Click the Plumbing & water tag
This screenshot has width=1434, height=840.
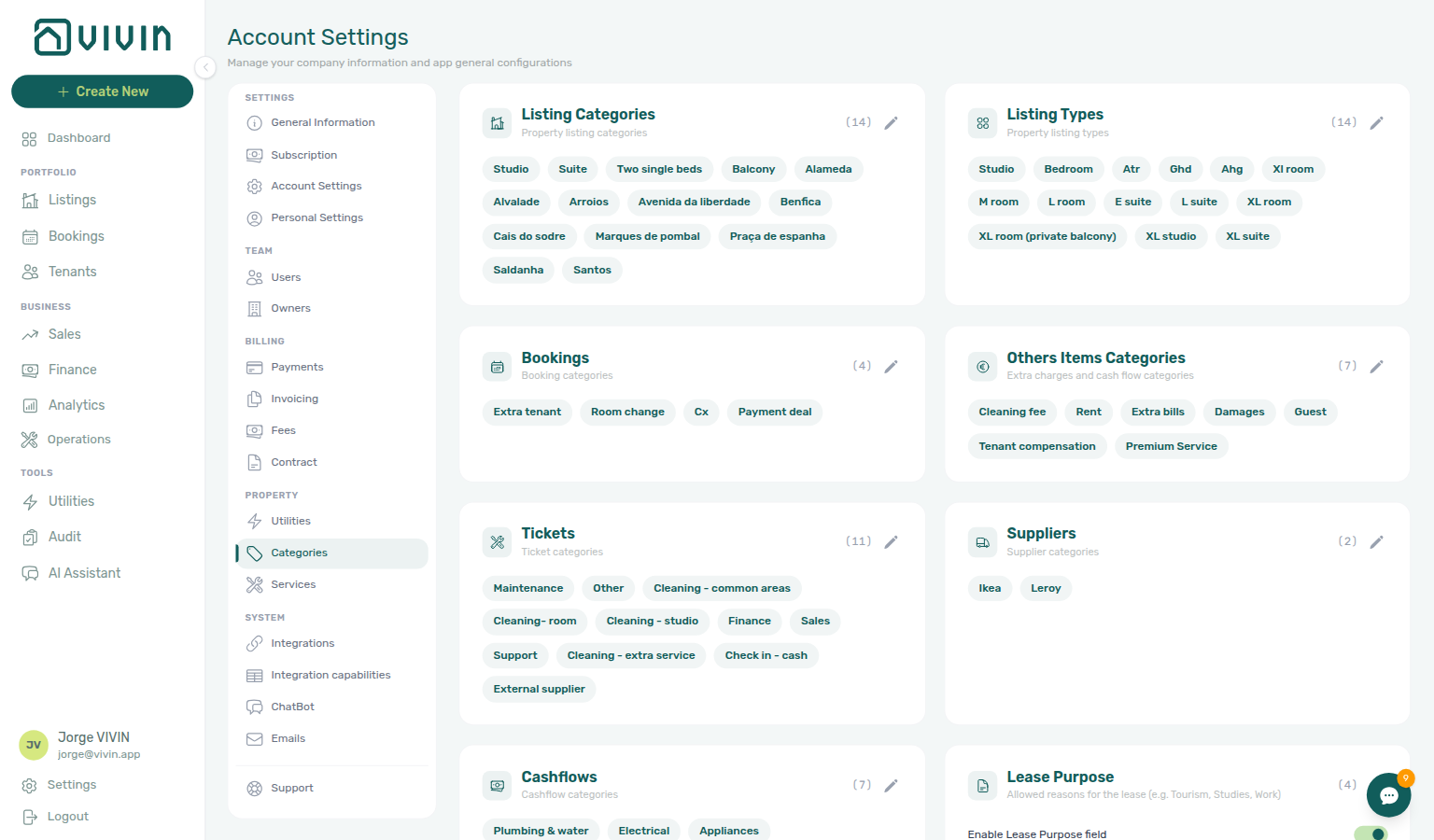tap(541, 831)
